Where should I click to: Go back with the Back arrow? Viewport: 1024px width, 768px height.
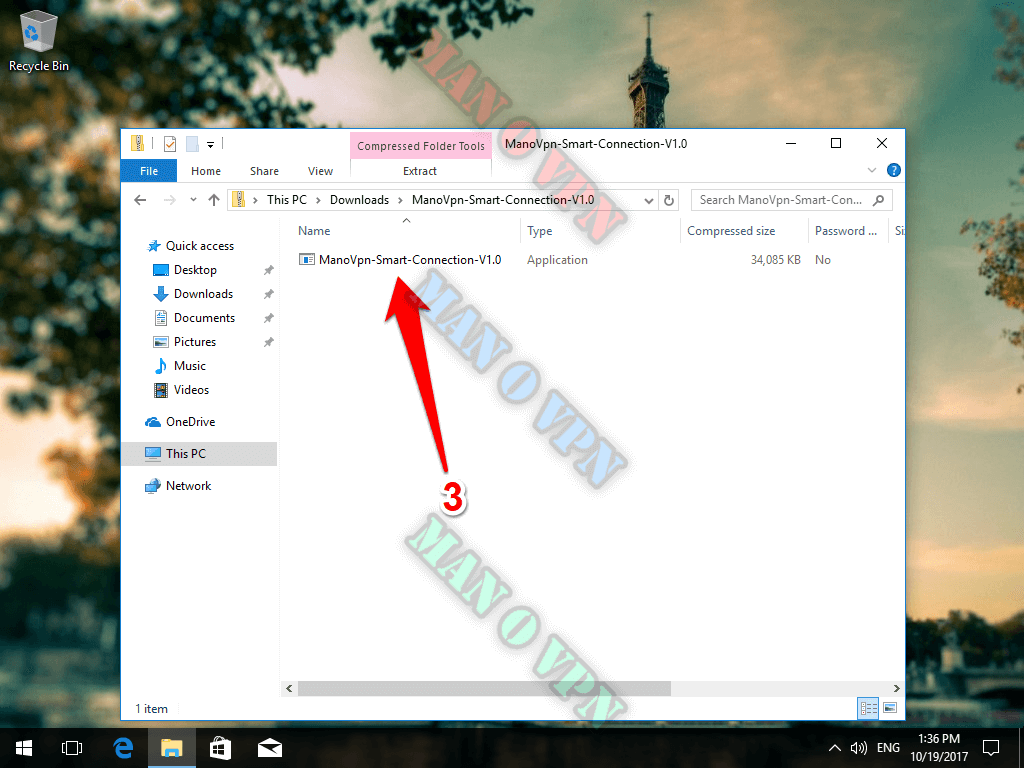point(140,200)
